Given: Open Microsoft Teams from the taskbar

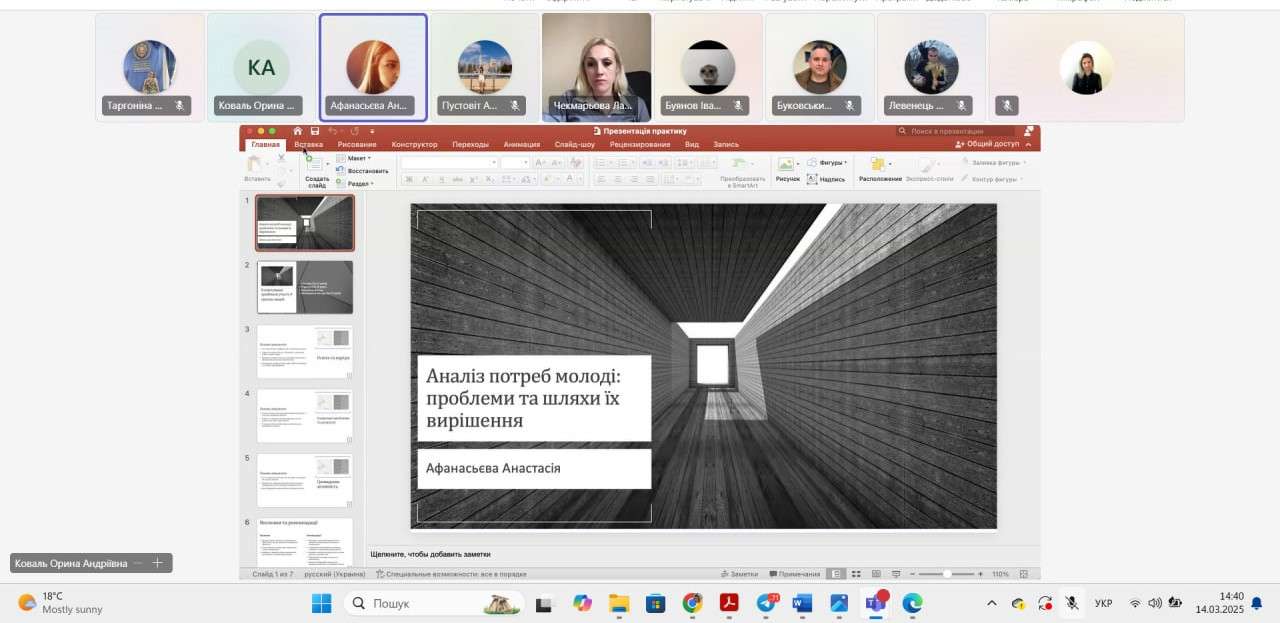Looking at the screenshot, I should click(876, 603).
